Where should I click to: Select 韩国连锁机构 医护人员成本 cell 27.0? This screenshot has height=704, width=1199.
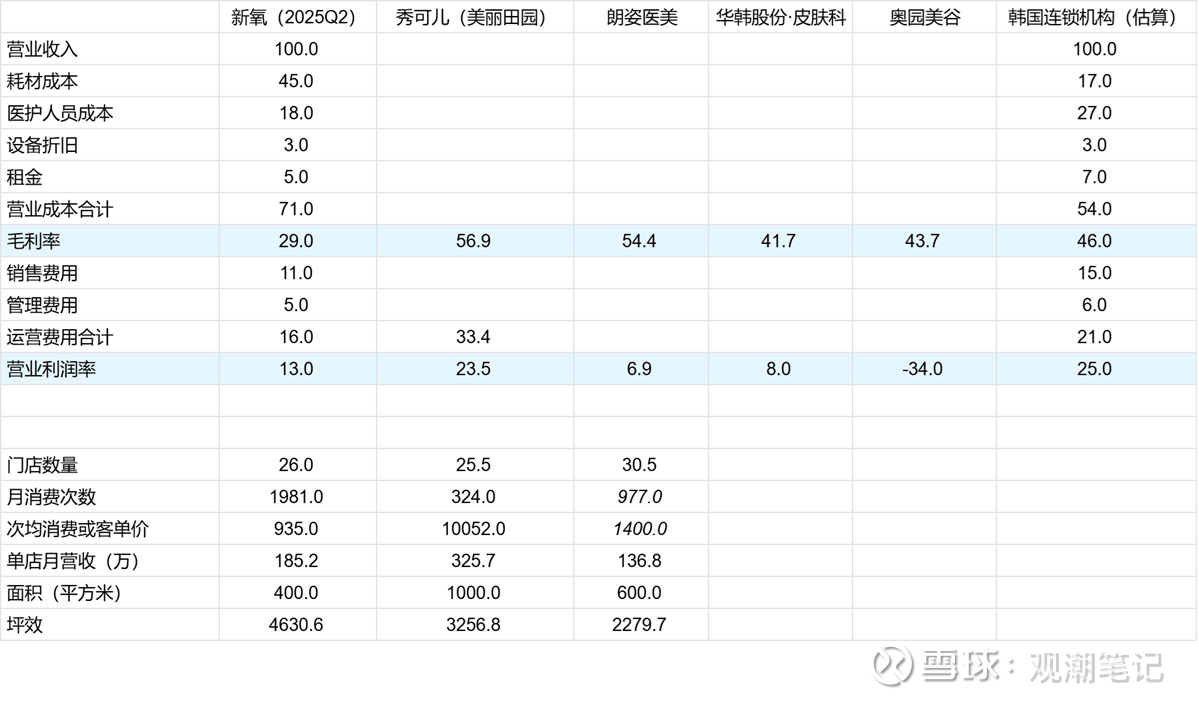(x=1094, y=113)
